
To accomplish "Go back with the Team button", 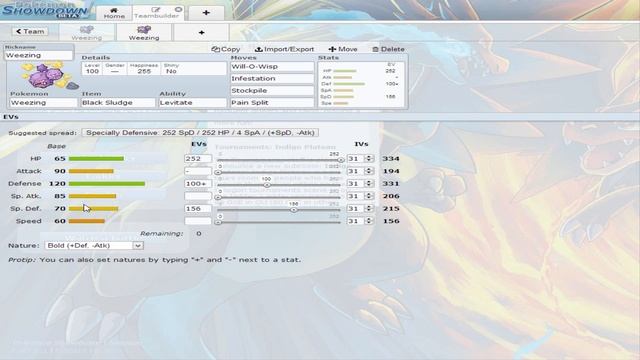I will [x=30, y=31].
